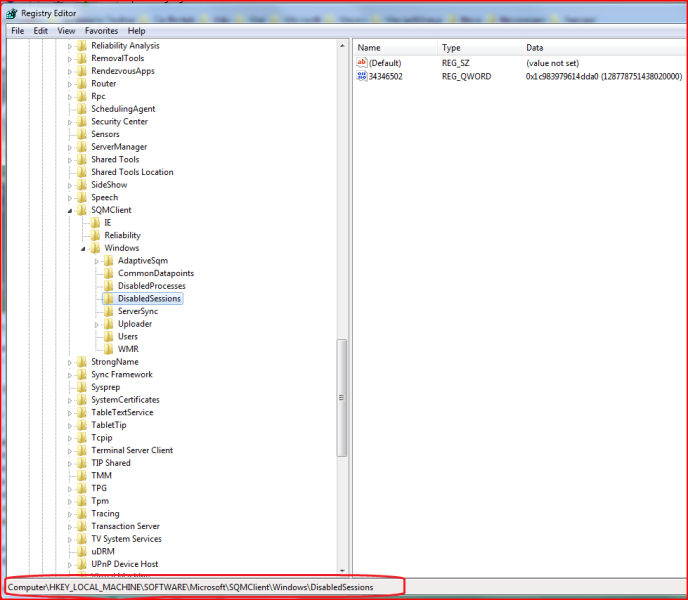The image size is (688, 600).
Task: Open the Edit menu
Action: click(x=40, y=31)
